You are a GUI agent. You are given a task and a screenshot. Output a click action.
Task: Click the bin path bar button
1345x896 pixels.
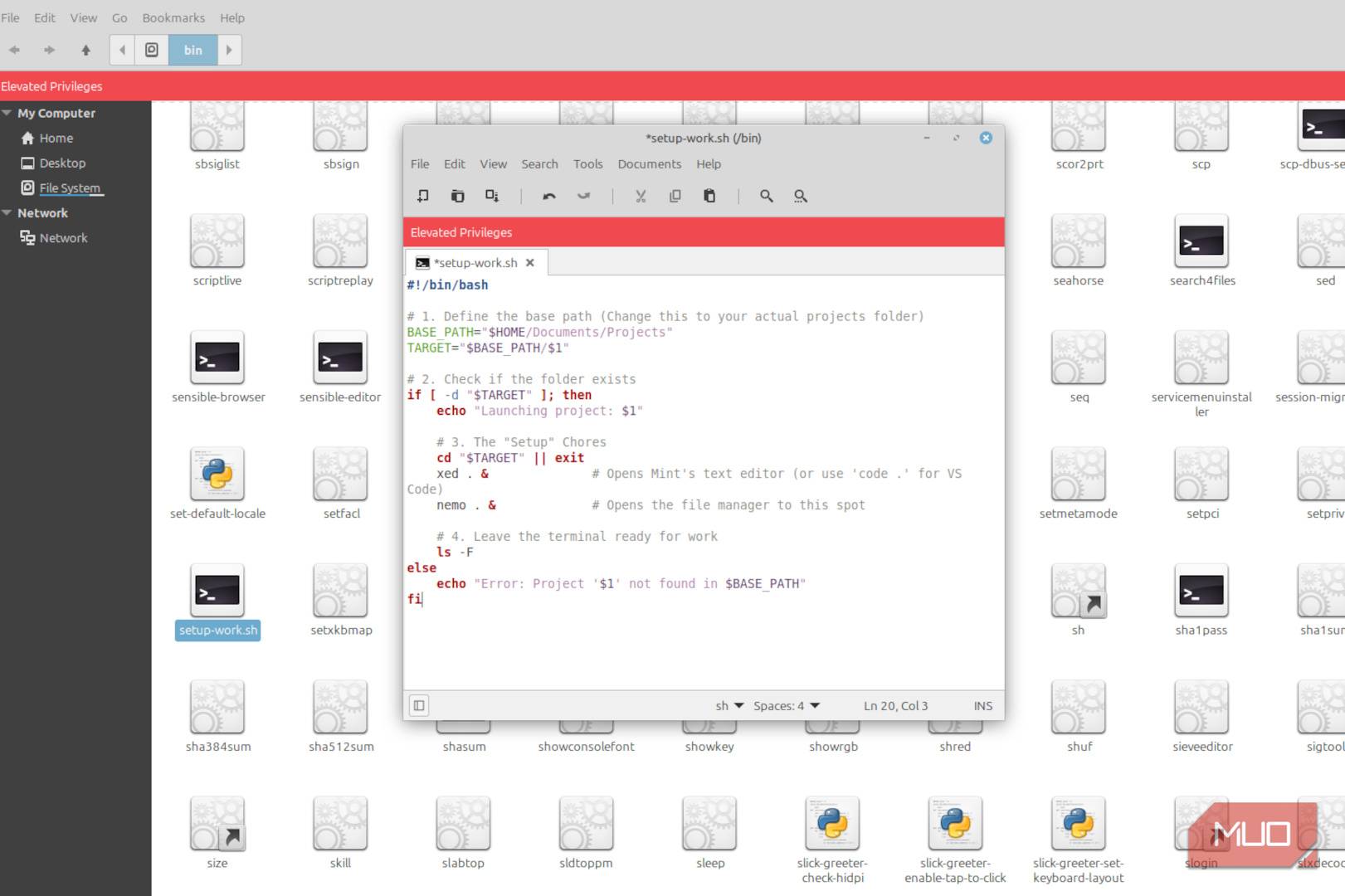click(x=192, y=50)
